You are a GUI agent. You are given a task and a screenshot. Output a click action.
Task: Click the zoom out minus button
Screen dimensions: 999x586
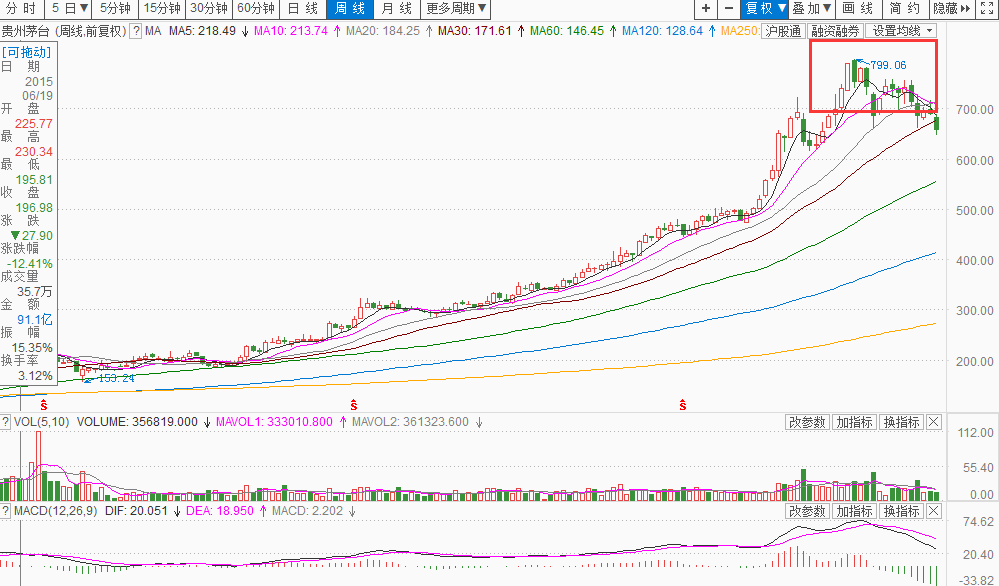728,9
